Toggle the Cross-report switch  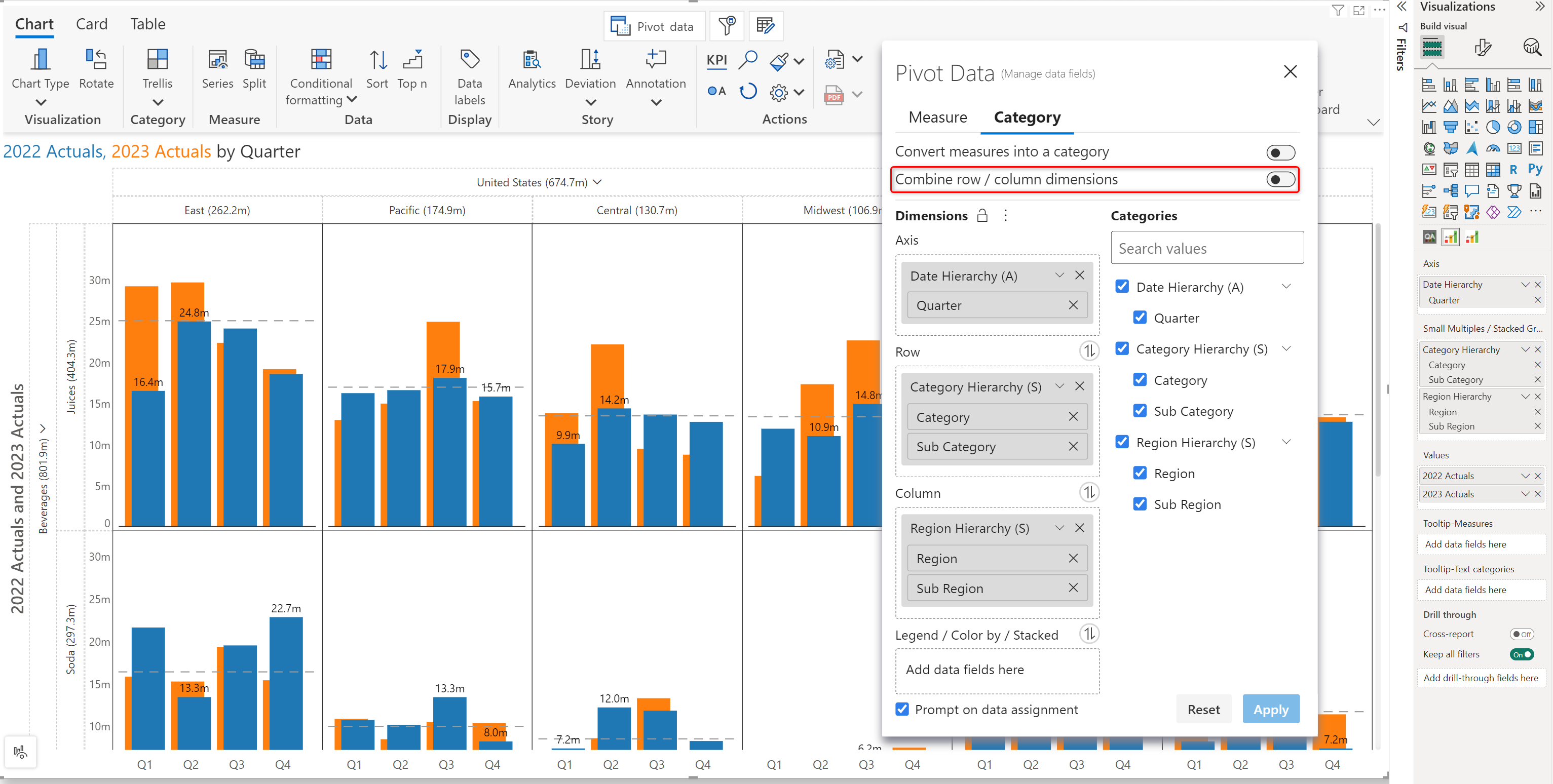(1521, 634)
